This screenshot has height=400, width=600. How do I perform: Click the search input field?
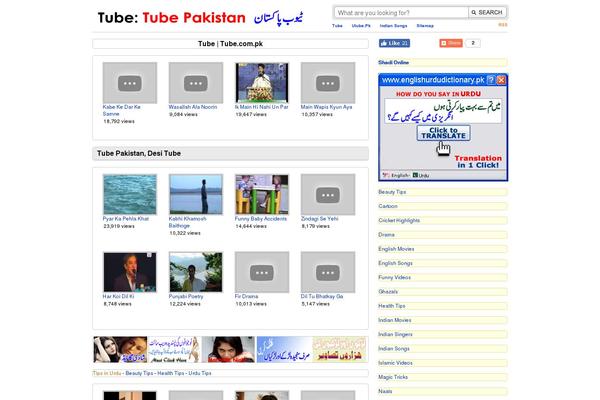(401, 13)
